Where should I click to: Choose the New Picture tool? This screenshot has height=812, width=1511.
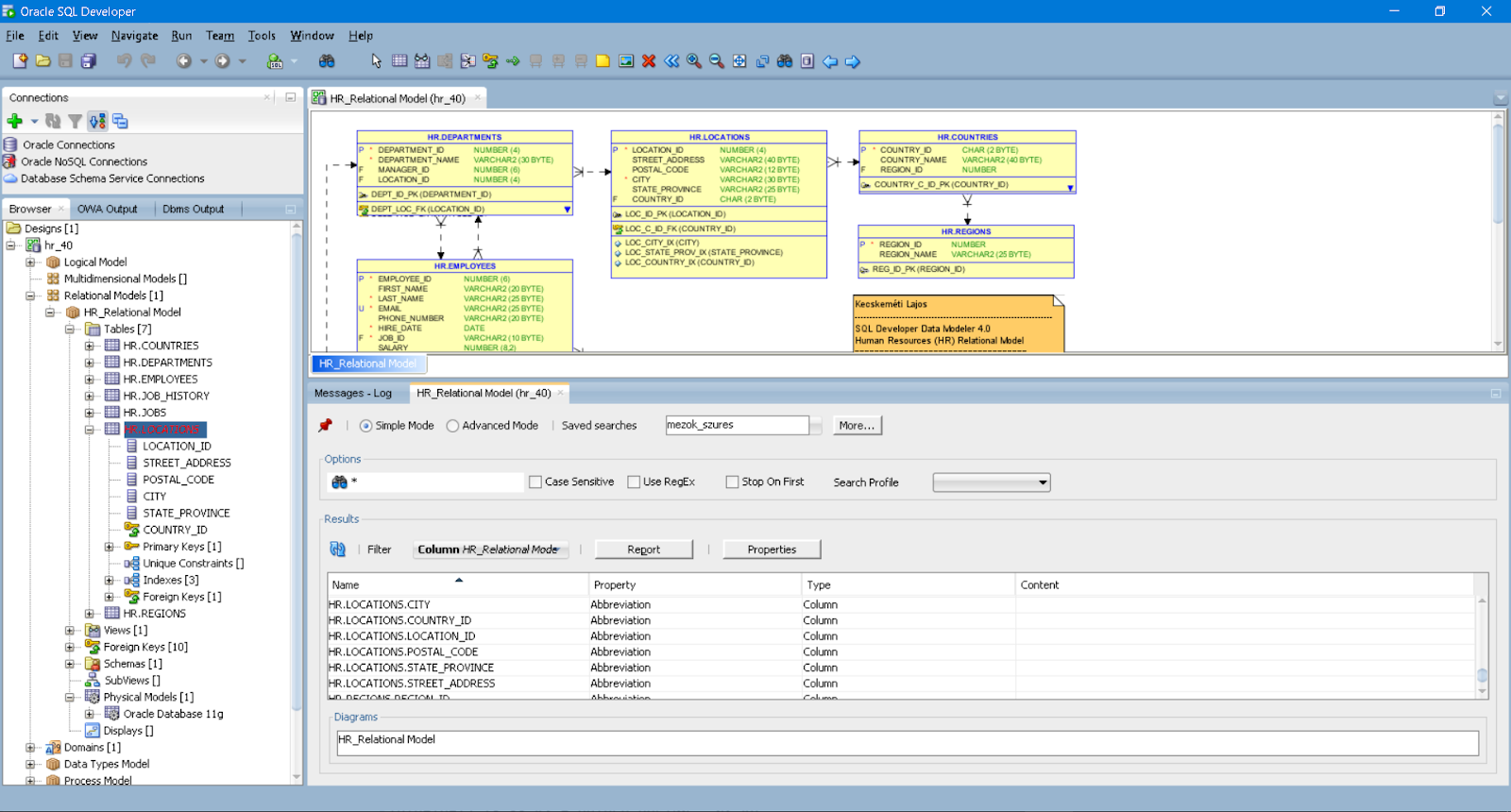(626, 61)
